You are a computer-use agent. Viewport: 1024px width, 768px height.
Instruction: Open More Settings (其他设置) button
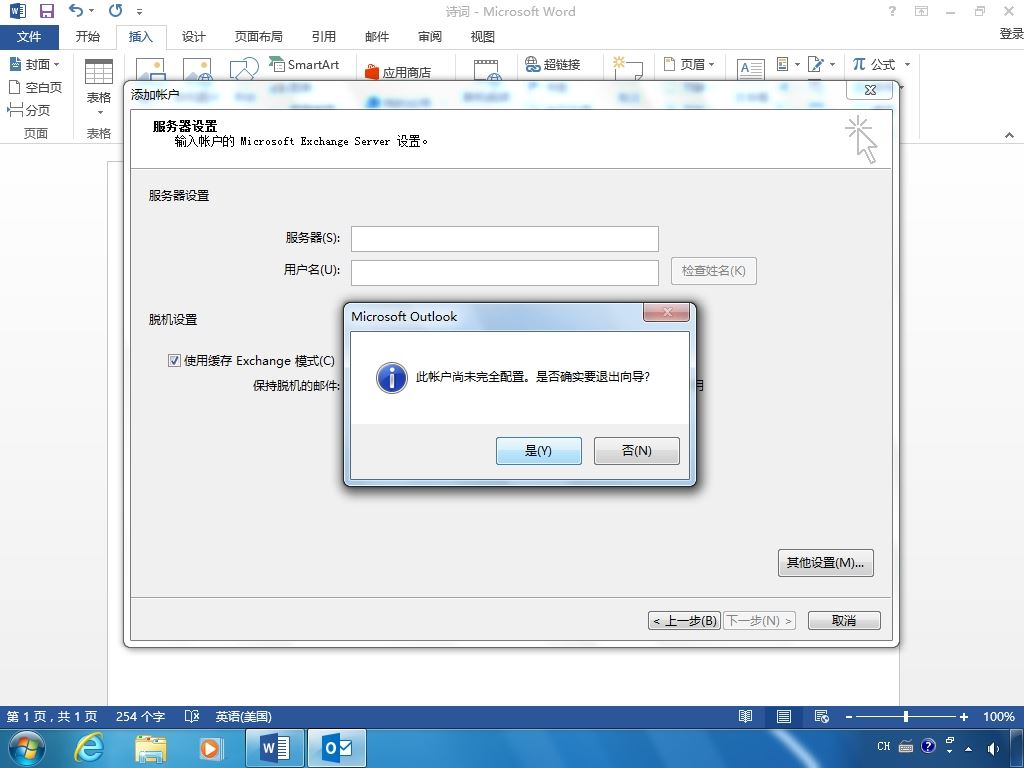pyautogui.click(x=825, y=562)
